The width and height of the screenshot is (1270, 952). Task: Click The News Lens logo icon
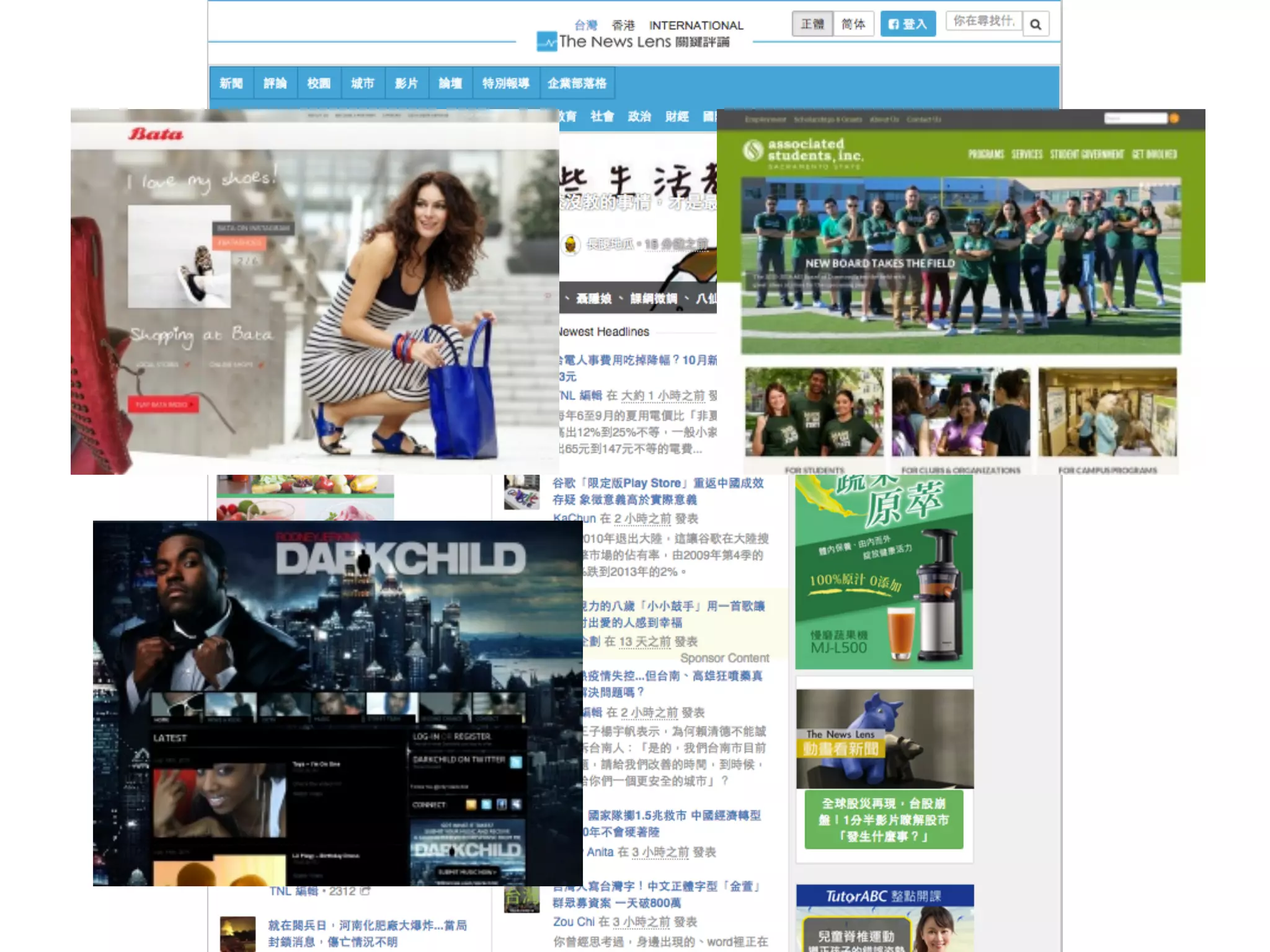pos(546,42)
